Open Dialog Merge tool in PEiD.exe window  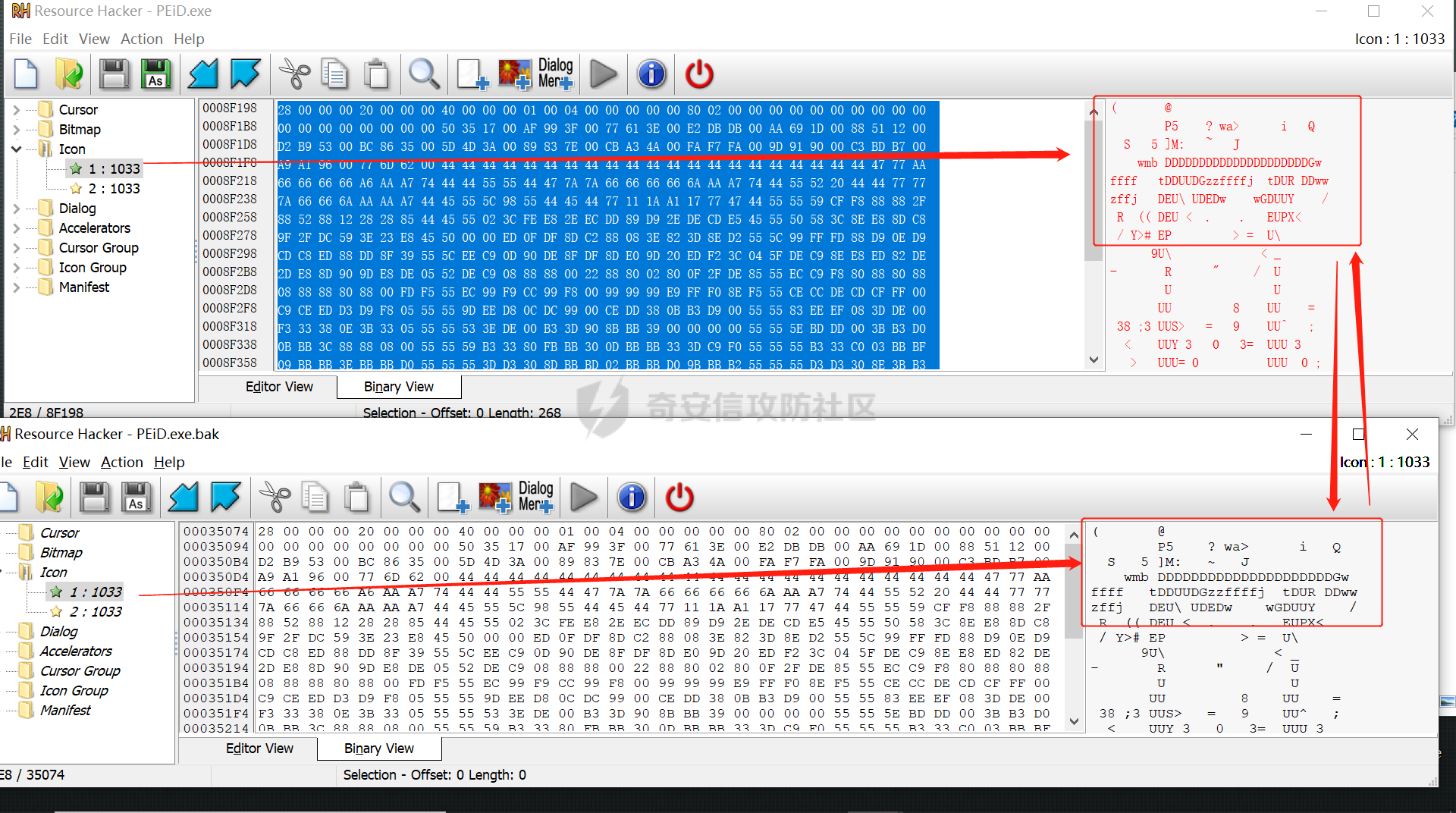(x=556, y=74)
